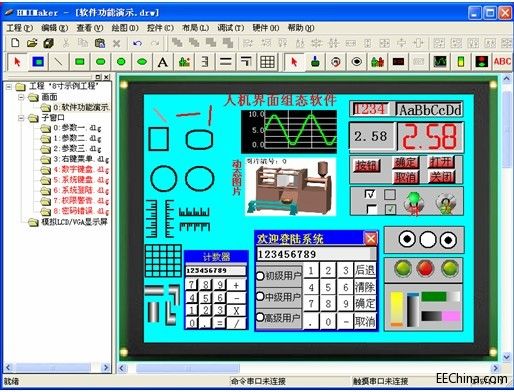Click the red ABC text control icon
This screenshot has width=514, height=392.
click(x=502, y=62)
